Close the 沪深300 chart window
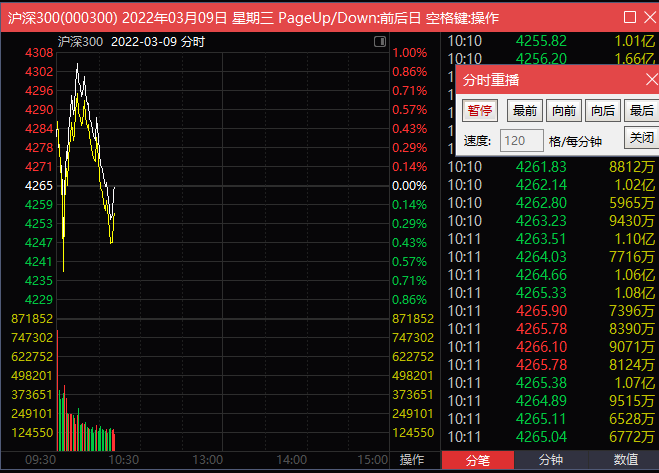This screenshot has width=659, height=473. pos(648,18)
